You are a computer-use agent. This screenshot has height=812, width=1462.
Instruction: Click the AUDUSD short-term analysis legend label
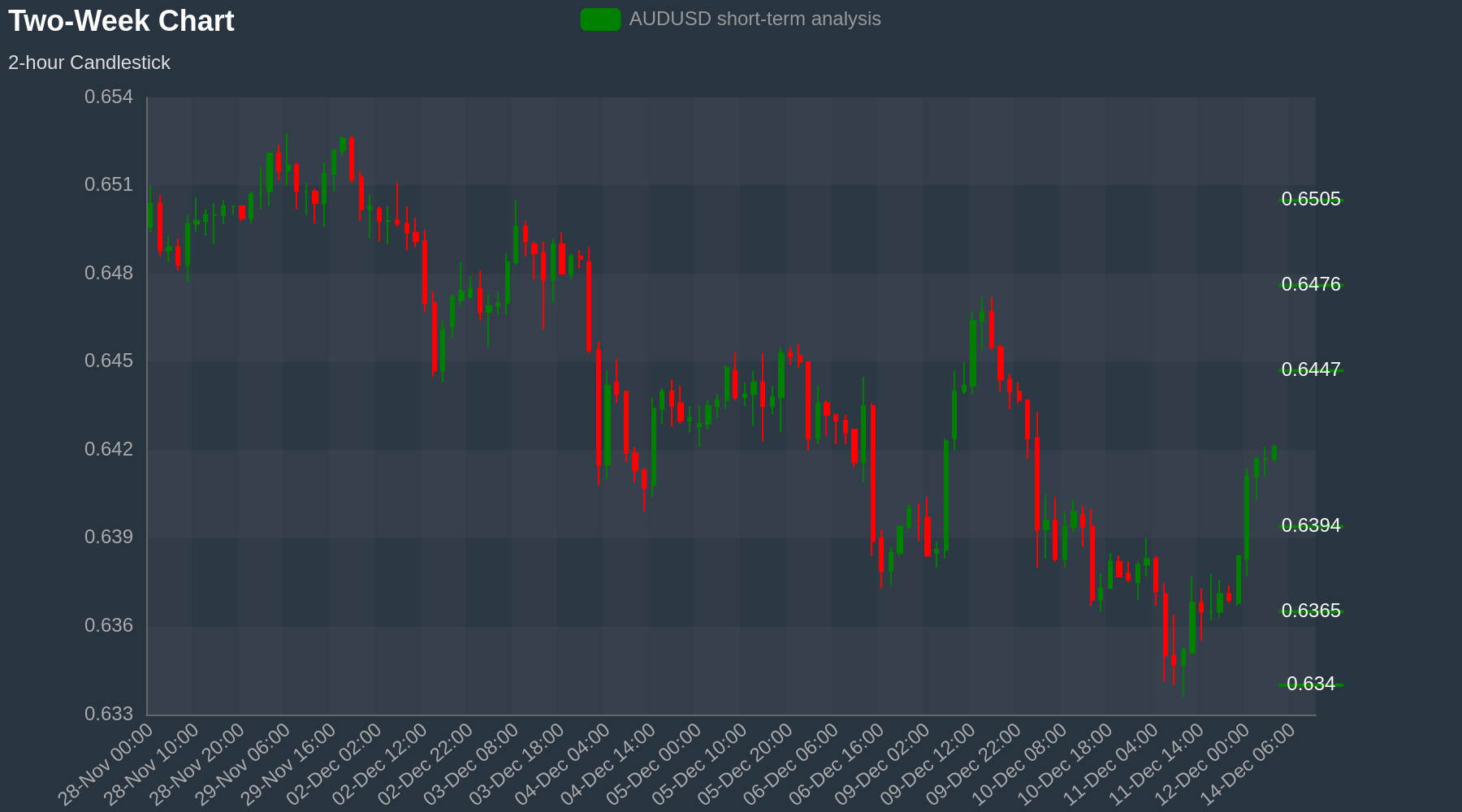[x=755, y=19]
